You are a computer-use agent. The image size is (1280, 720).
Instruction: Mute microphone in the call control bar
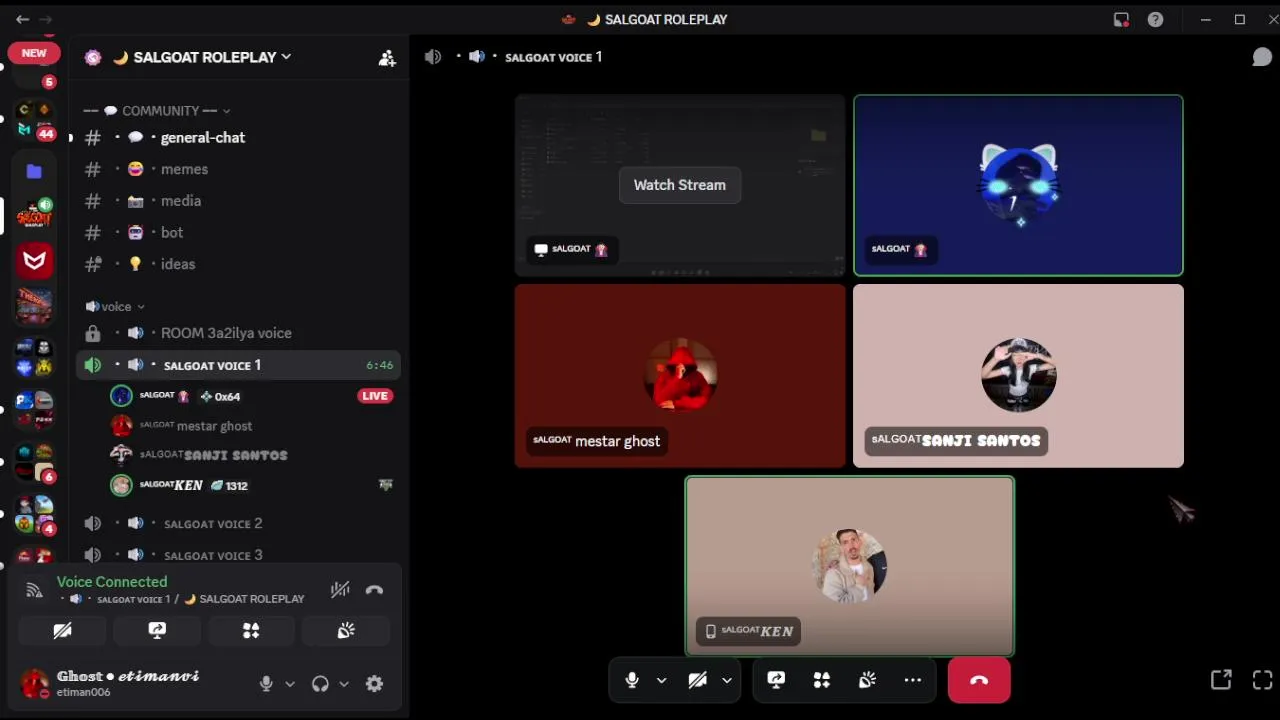click(632, 680)
